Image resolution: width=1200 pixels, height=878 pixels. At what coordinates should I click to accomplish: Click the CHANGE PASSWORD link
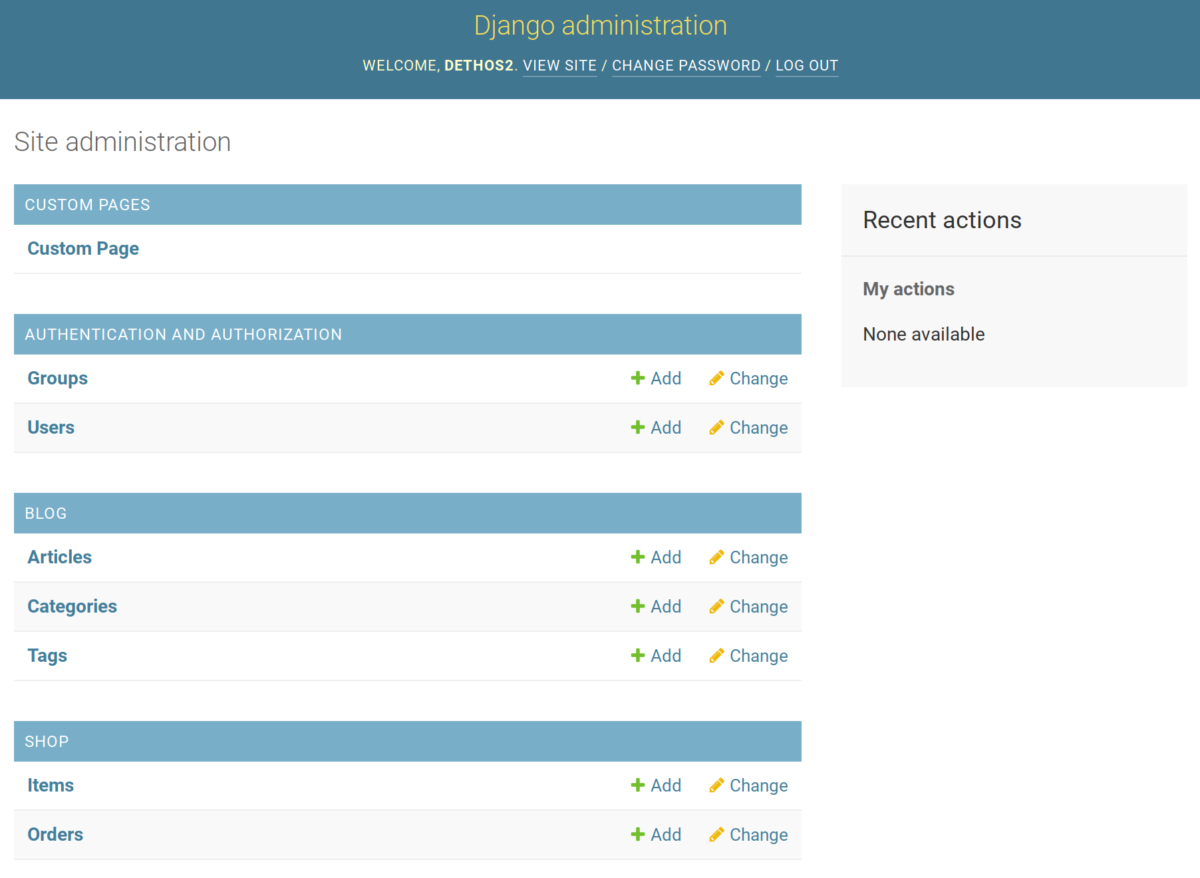click(x=686, y=65)
